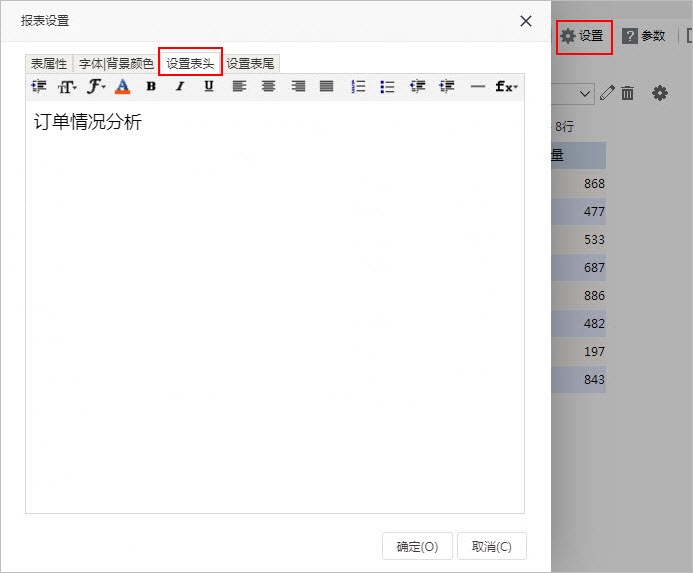Click gear icon right of trash
This screenshot has width=693, height=573.
click(x=659, y=93)
